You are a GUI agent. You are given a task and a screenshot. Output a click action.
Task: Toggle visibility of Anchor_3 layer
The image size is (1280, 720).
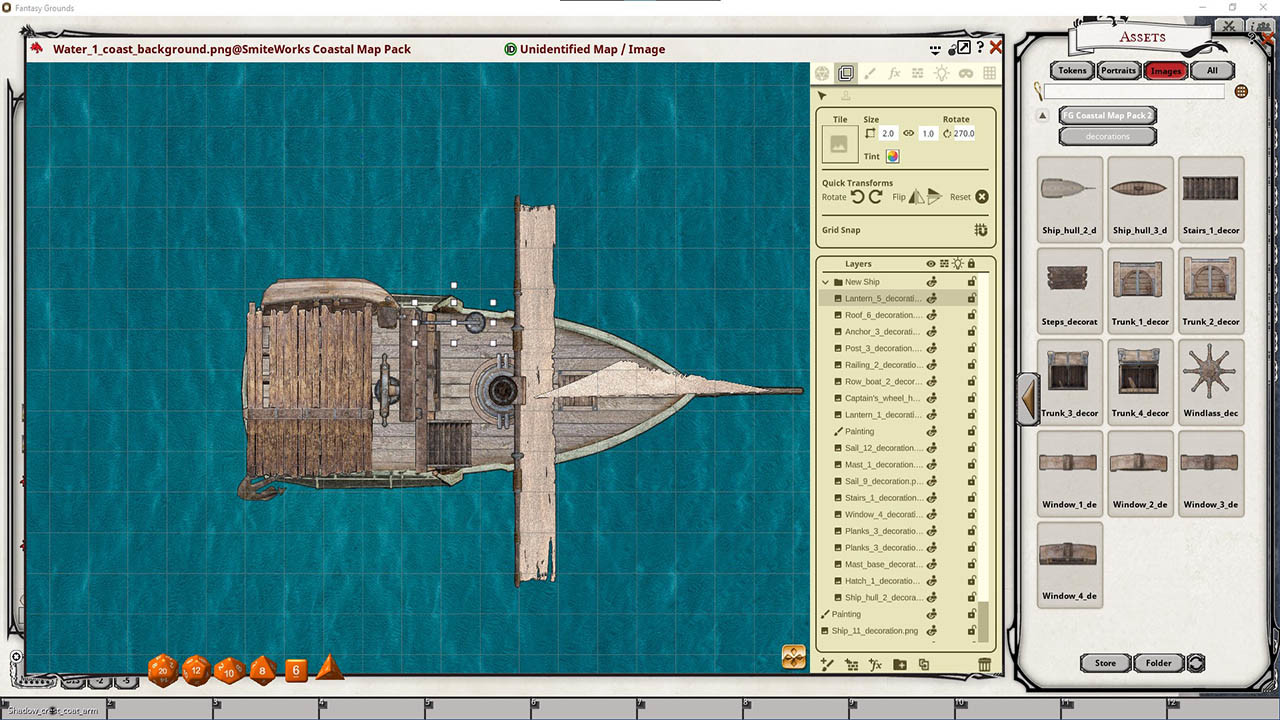coord(932,332)
